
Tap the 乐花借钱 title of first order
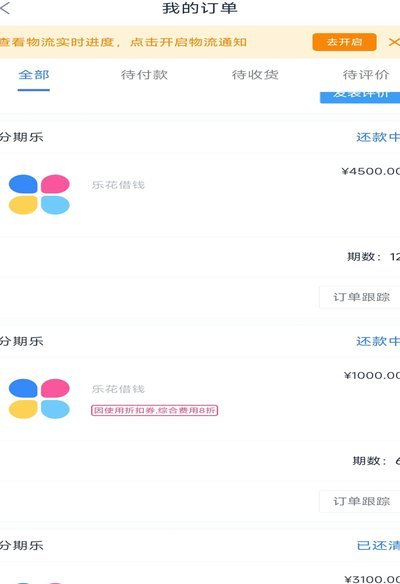[118, 185]
